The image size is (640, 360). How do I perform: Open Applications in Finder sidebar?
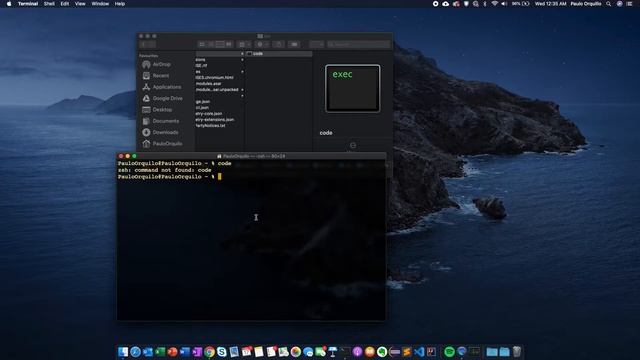click(162, 87)
